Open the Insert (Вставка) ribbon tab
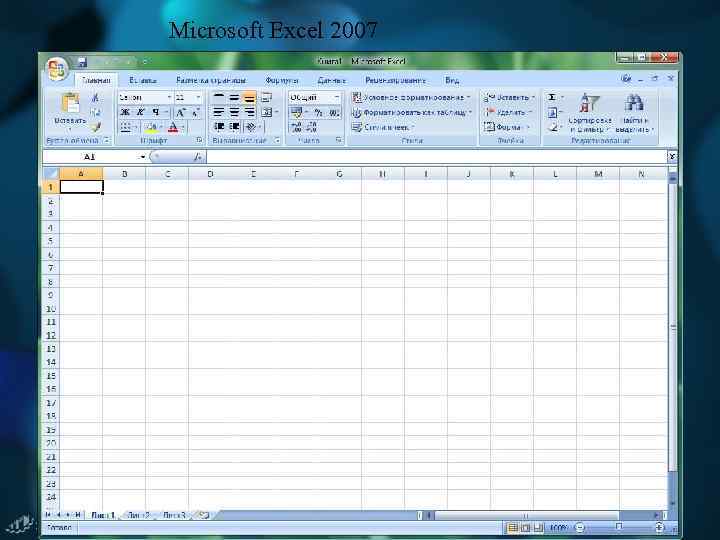720x540 pixels. click(x=143, y=80)
